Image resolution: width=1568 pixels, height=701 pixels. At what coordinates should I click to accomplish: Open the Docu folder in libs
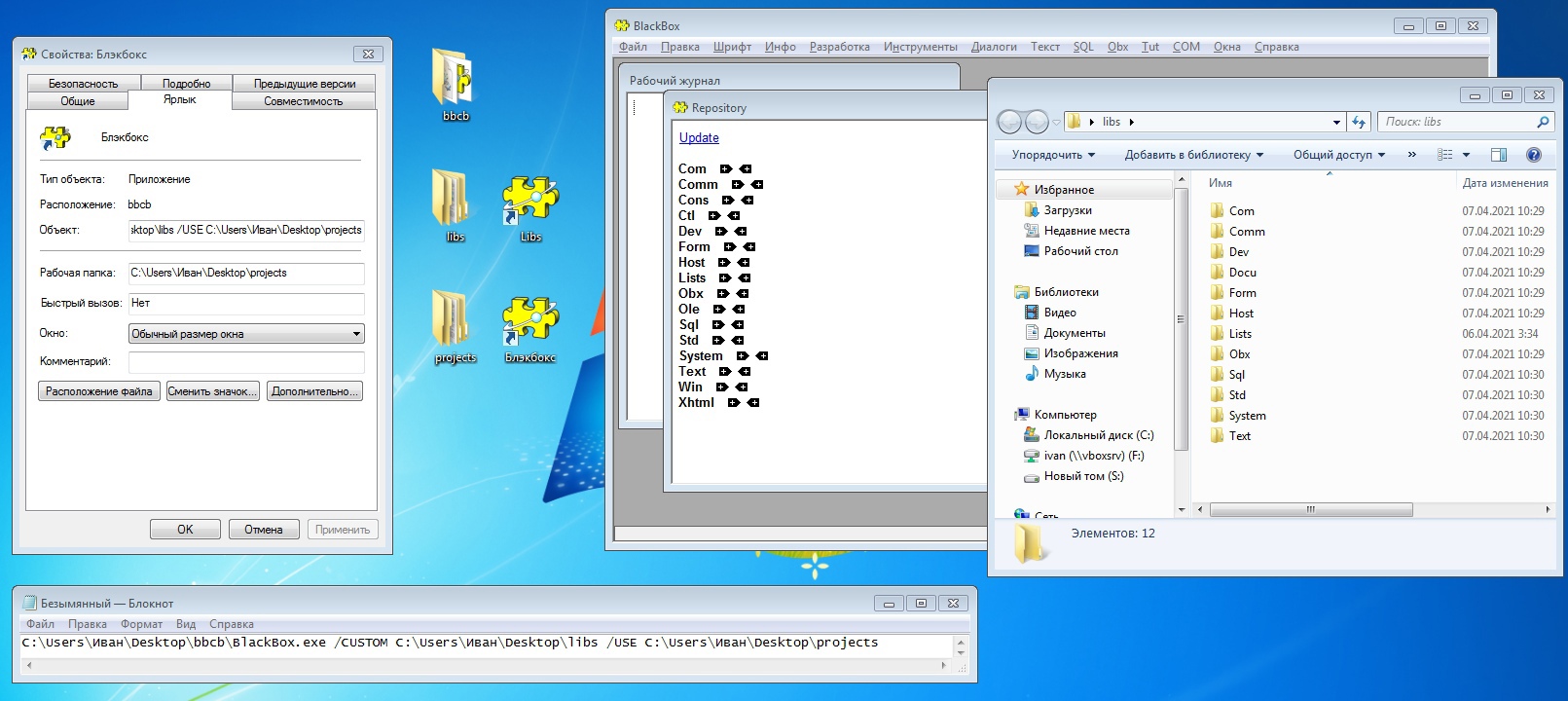pos(1242,273)
